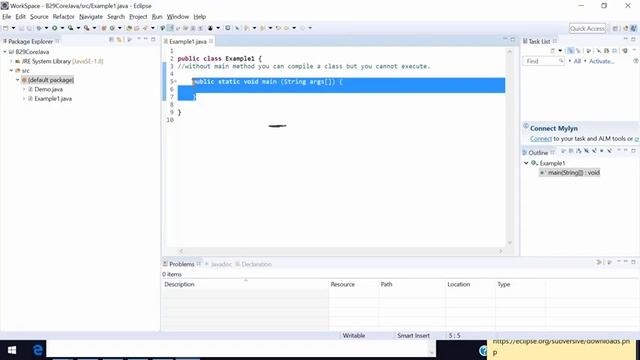This screenshot has height=360, width=640.
Task: Collapse Example1 class in the Outline
Action: tap(526, 163)
